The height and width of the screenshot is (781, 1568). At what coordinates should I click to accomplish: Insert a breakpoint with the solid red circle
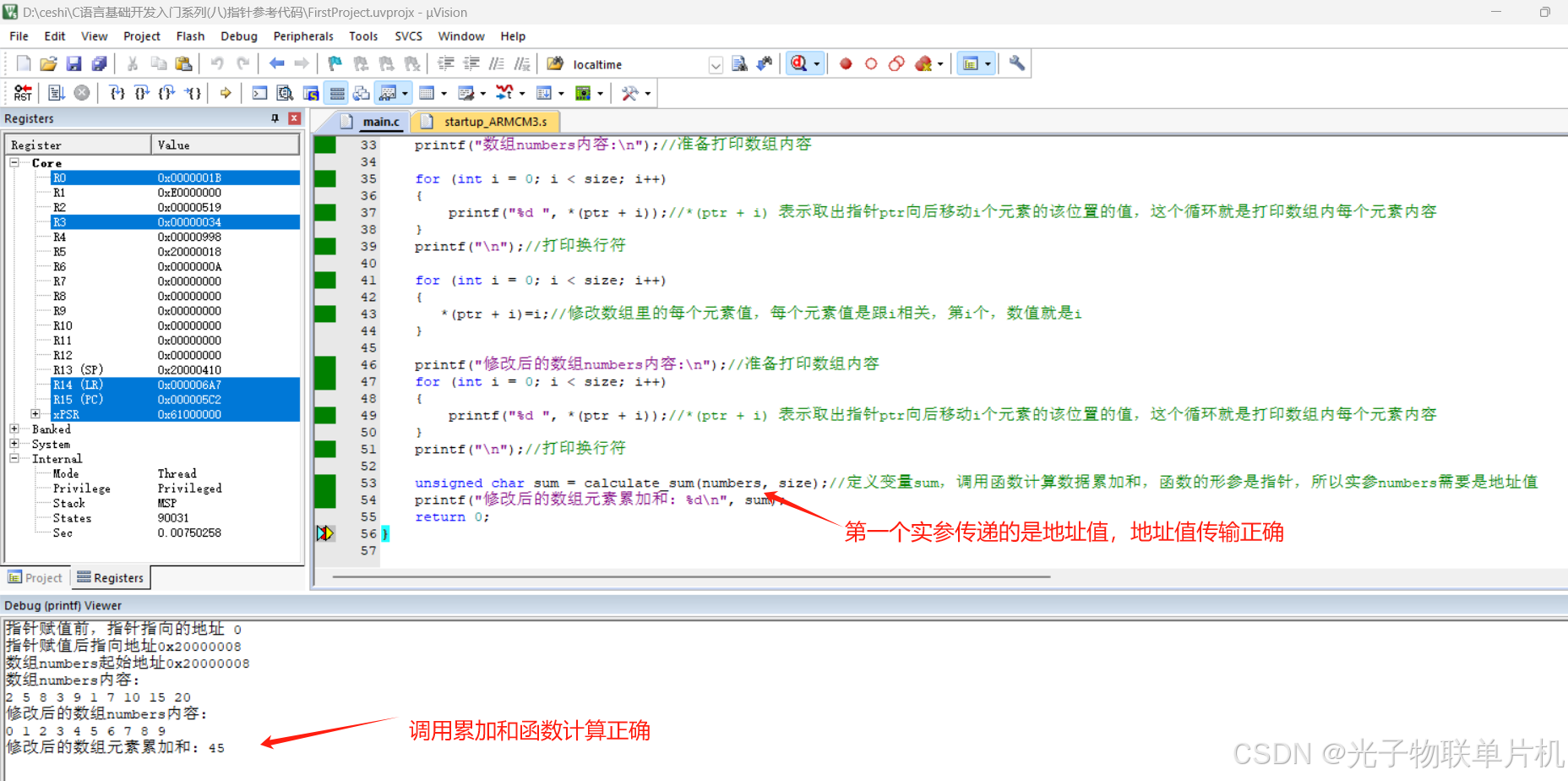[846, 63]
